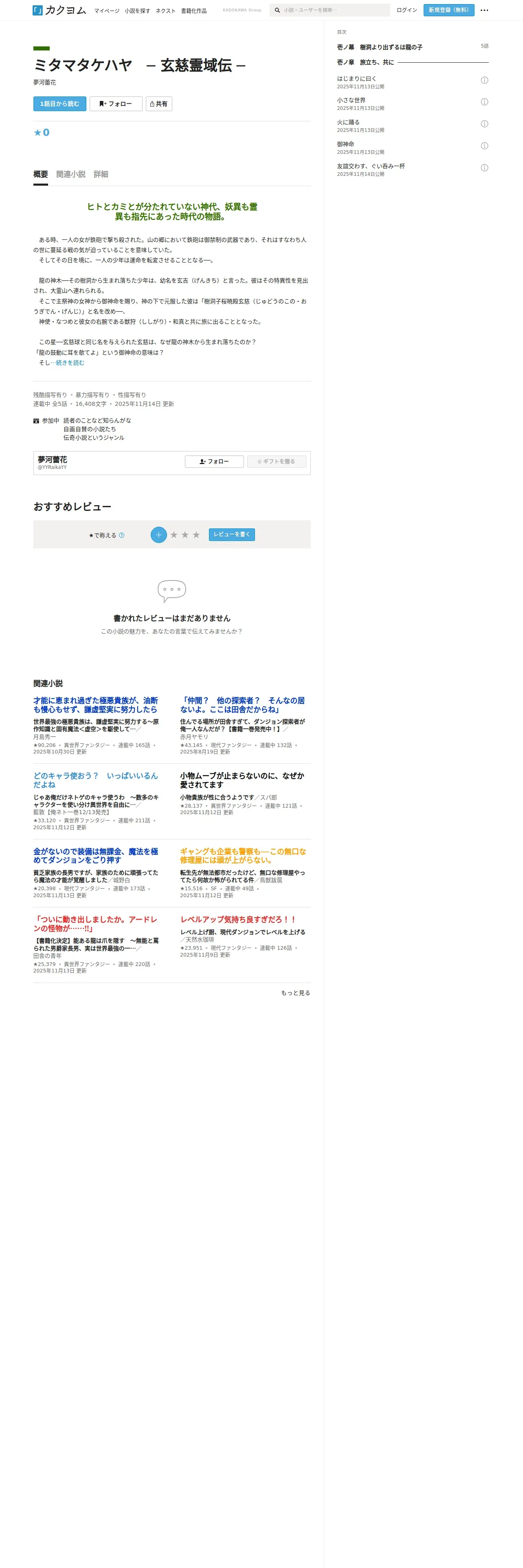Open novel 小物ムーブが止まらないのに
This screenshot has height=1568, width=523.
tap(242, 781)
